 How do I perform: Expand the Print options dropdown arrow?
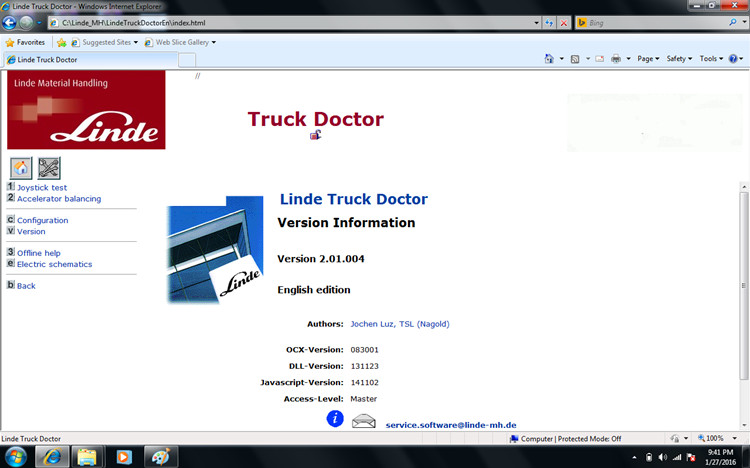pos(629,59)
